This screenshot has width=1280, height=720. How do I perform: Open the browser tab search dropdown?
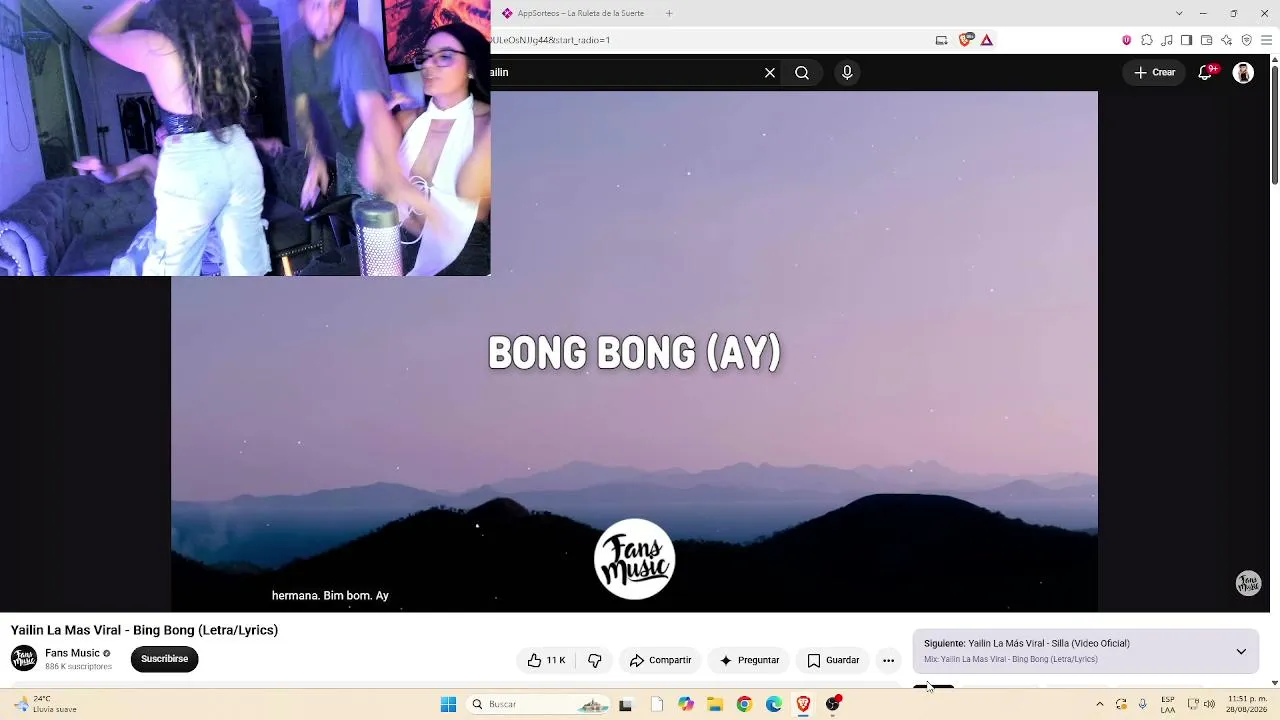coord(1179,14)
